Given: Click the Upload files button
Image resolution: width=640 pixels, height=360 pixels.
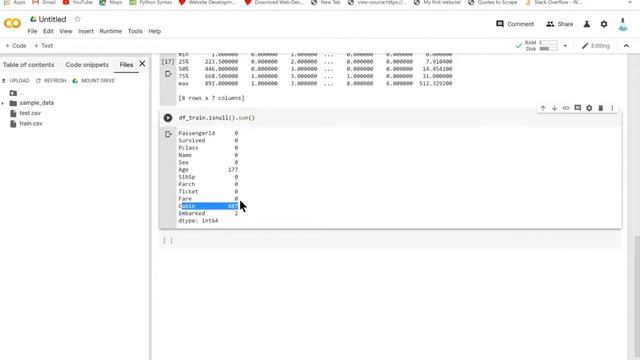Looking at the screenshot, I should [x=16, y=80].
